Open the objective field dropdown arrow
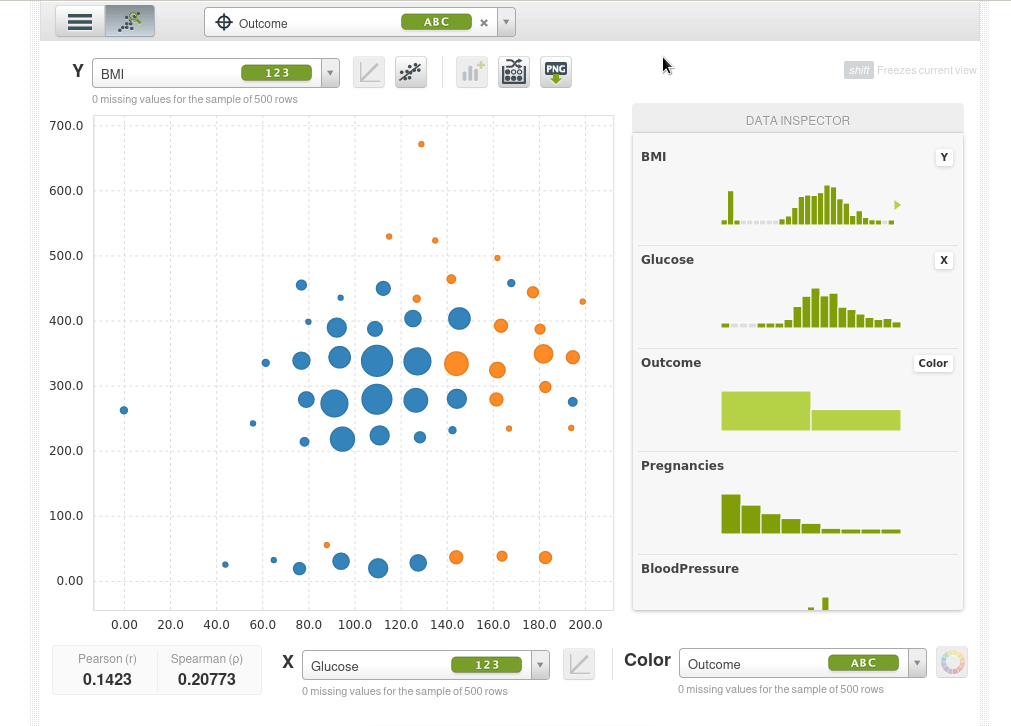1011x726 pixels. coord(507,22)
